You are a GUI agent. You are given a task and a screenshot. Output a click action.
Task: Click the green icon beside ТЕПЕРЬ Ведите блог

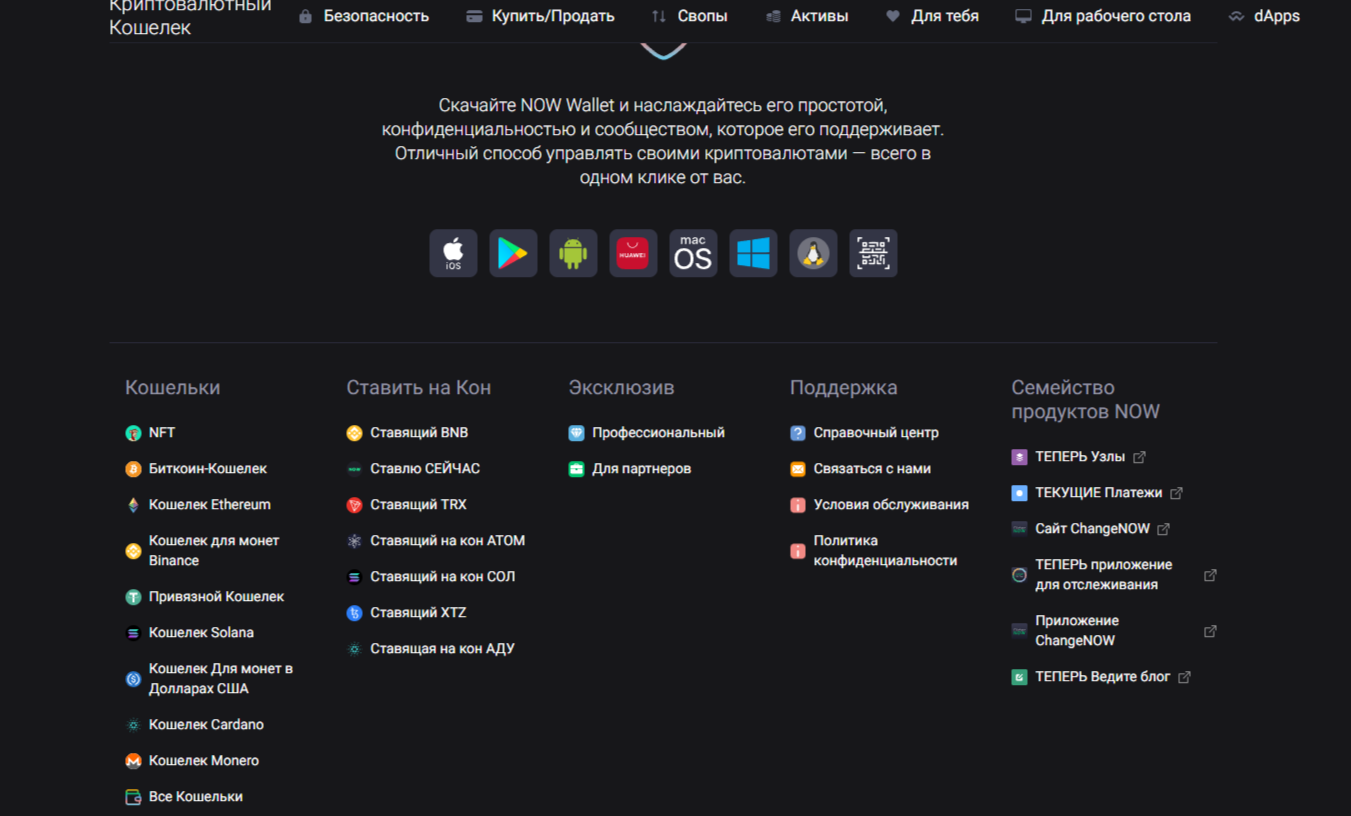(x=1019, y=677)
